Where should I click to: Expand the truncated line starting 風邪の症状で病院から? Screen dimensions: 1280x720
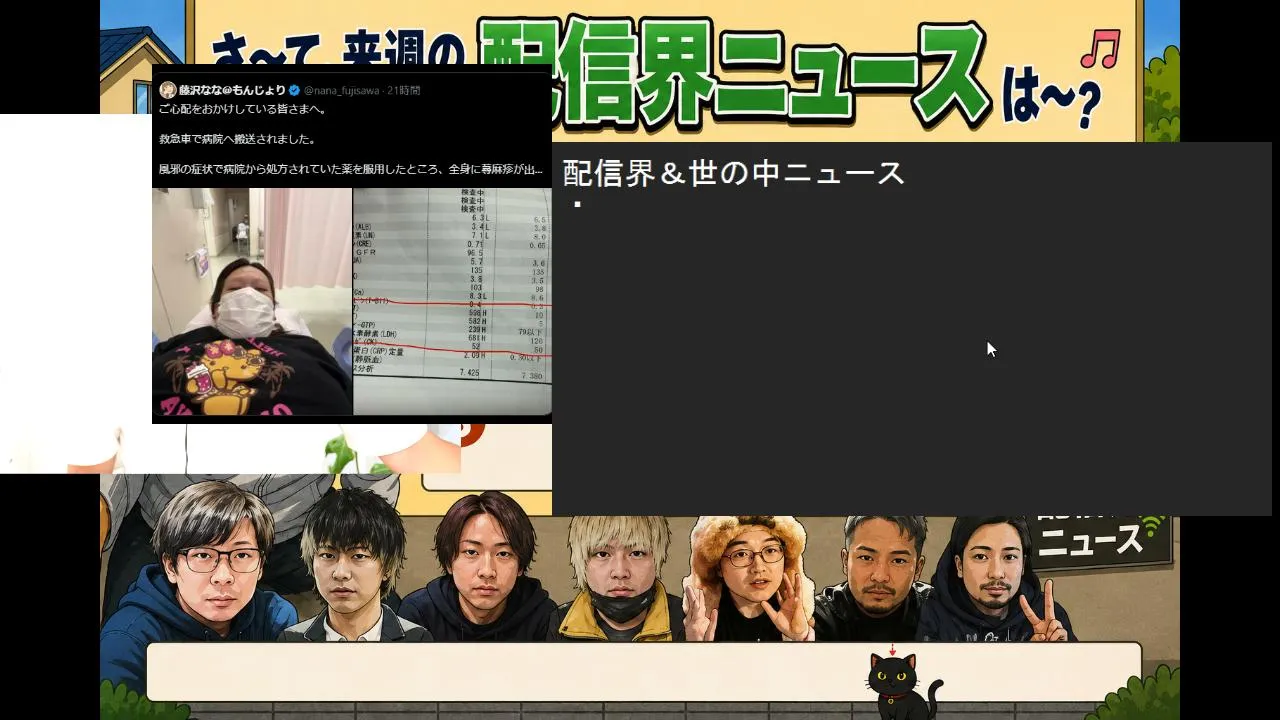351,169
